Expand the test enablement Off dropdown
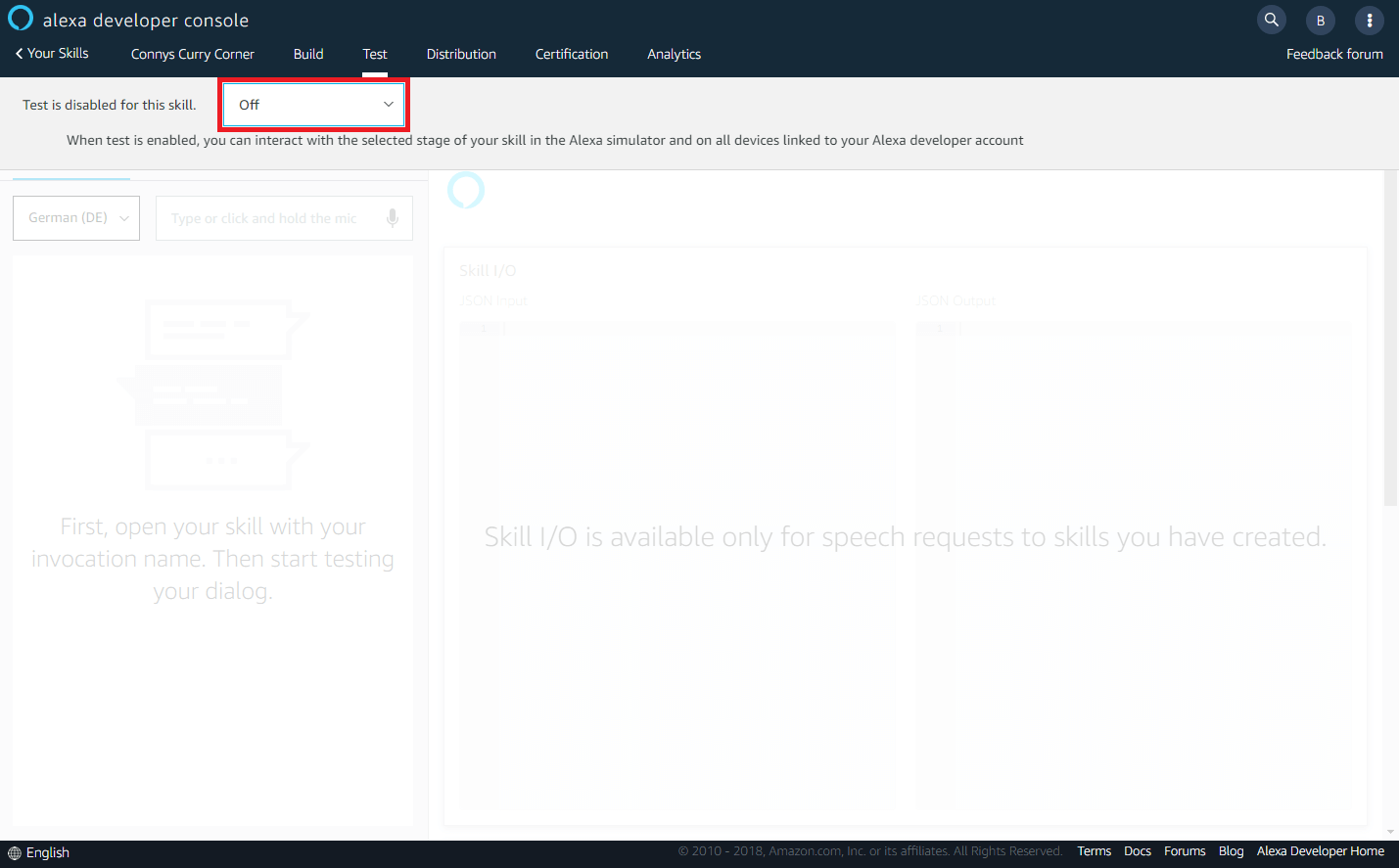Viewport: 1399px width, 868px height. tap(313, 105)
